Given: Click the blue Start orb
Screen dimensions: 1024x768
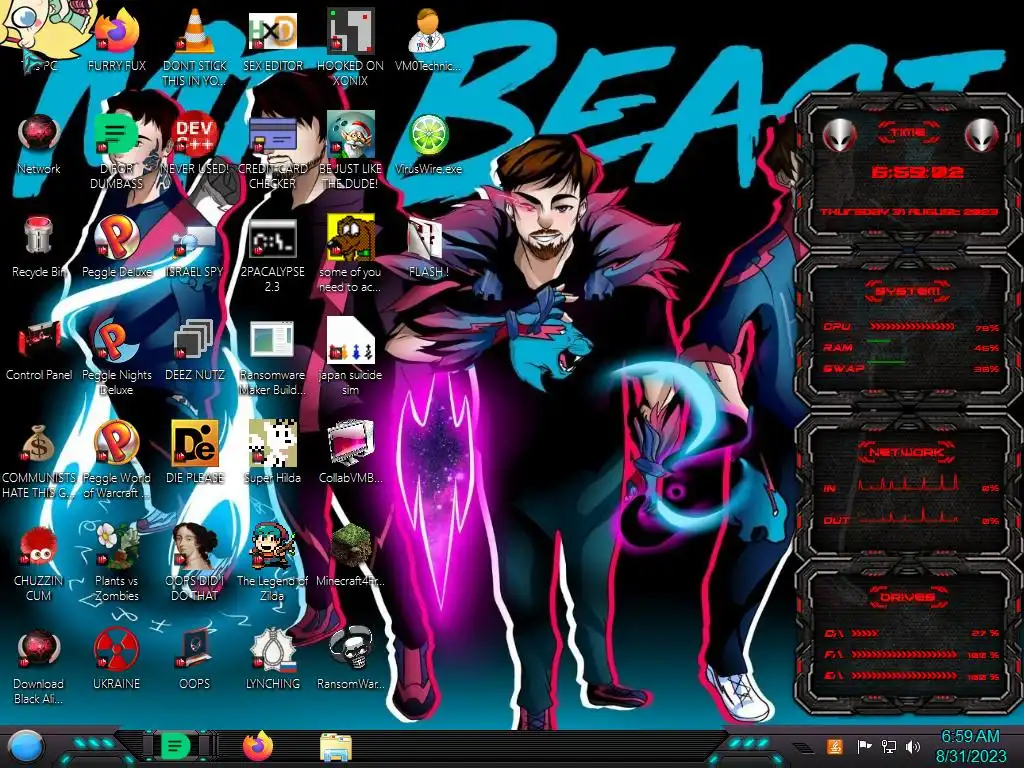Looking at the screenshot, I should [x=25, y=748].
